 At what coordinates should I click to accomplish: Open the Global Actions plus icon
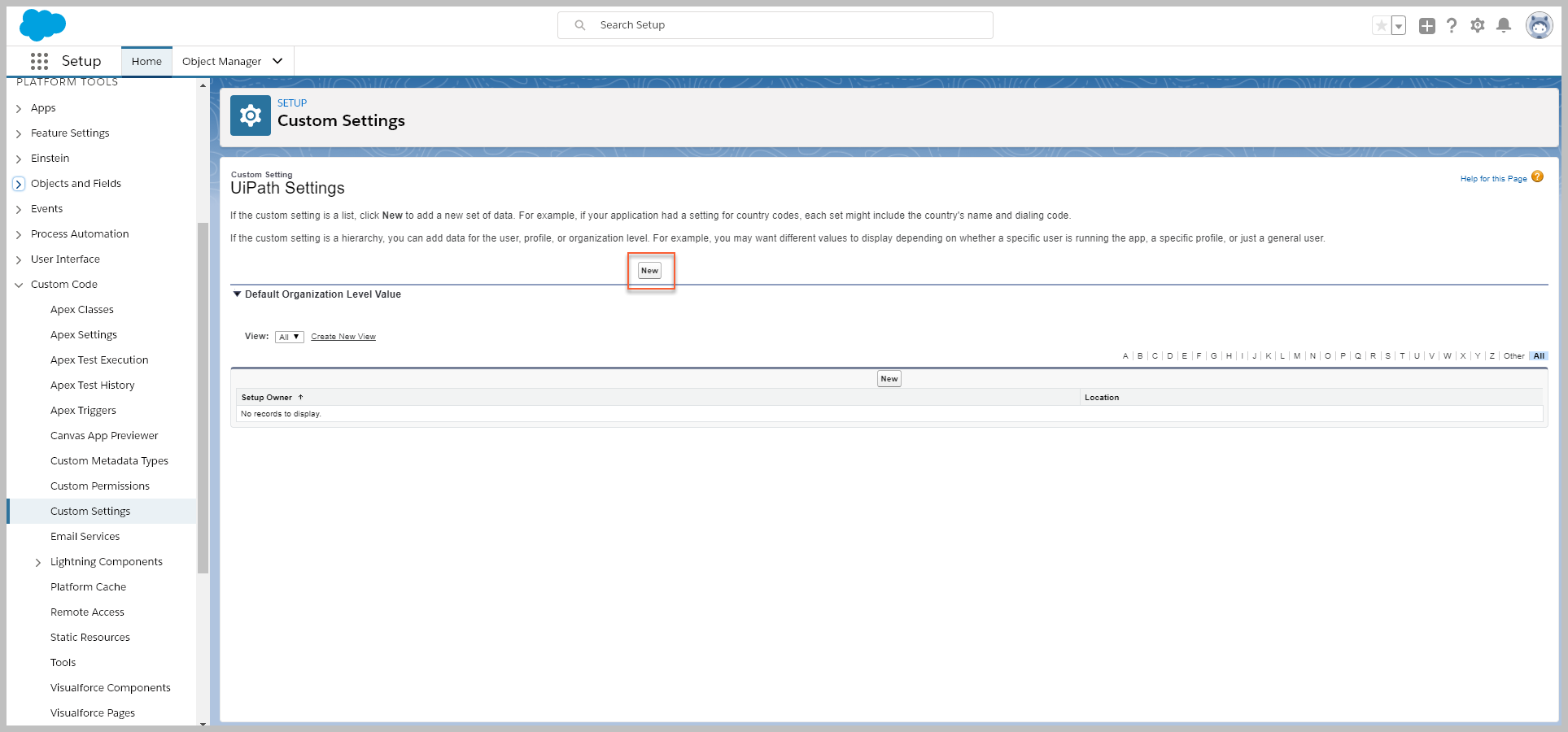1426,26
